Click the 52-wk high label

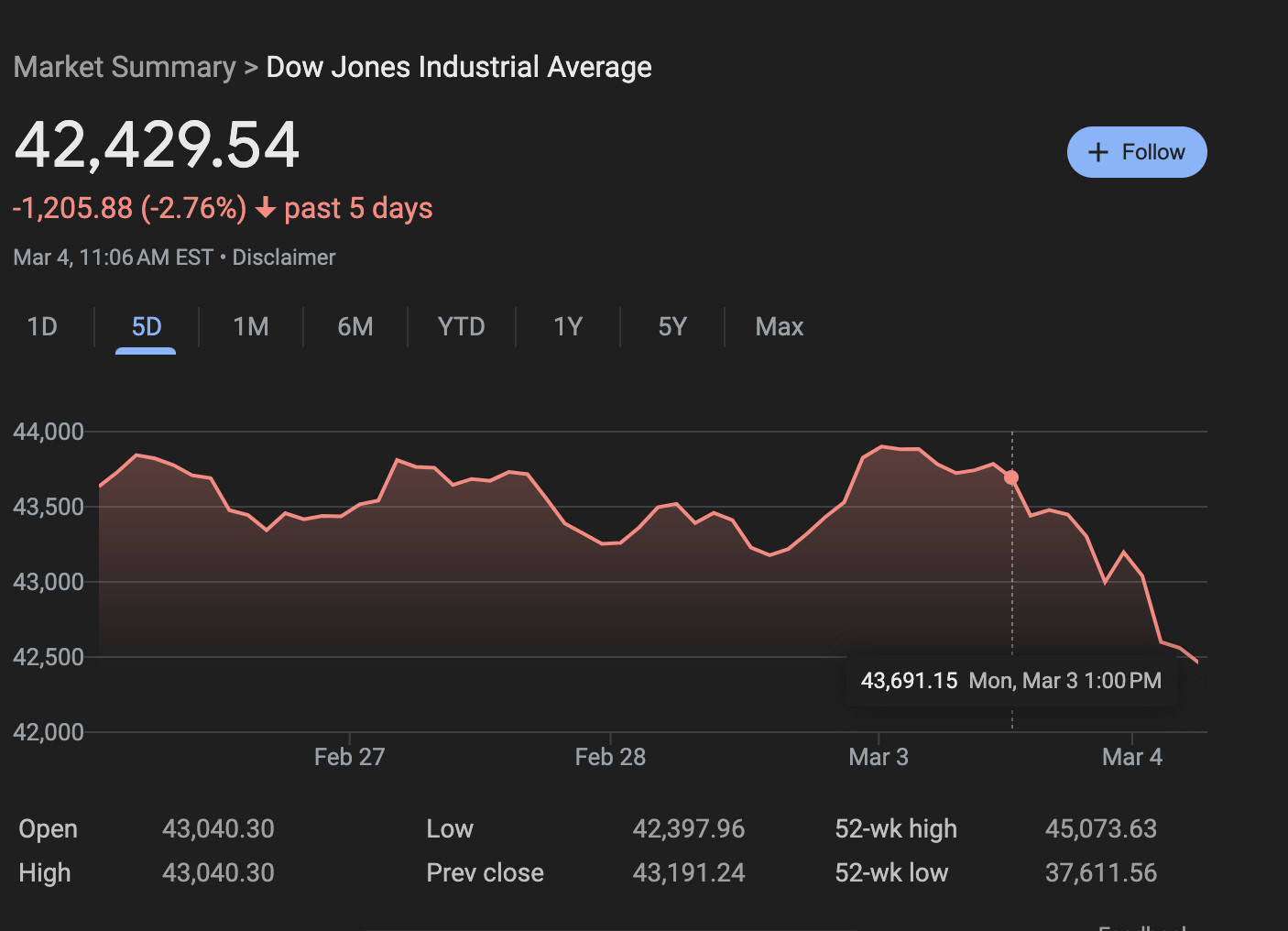click(896, 829)
